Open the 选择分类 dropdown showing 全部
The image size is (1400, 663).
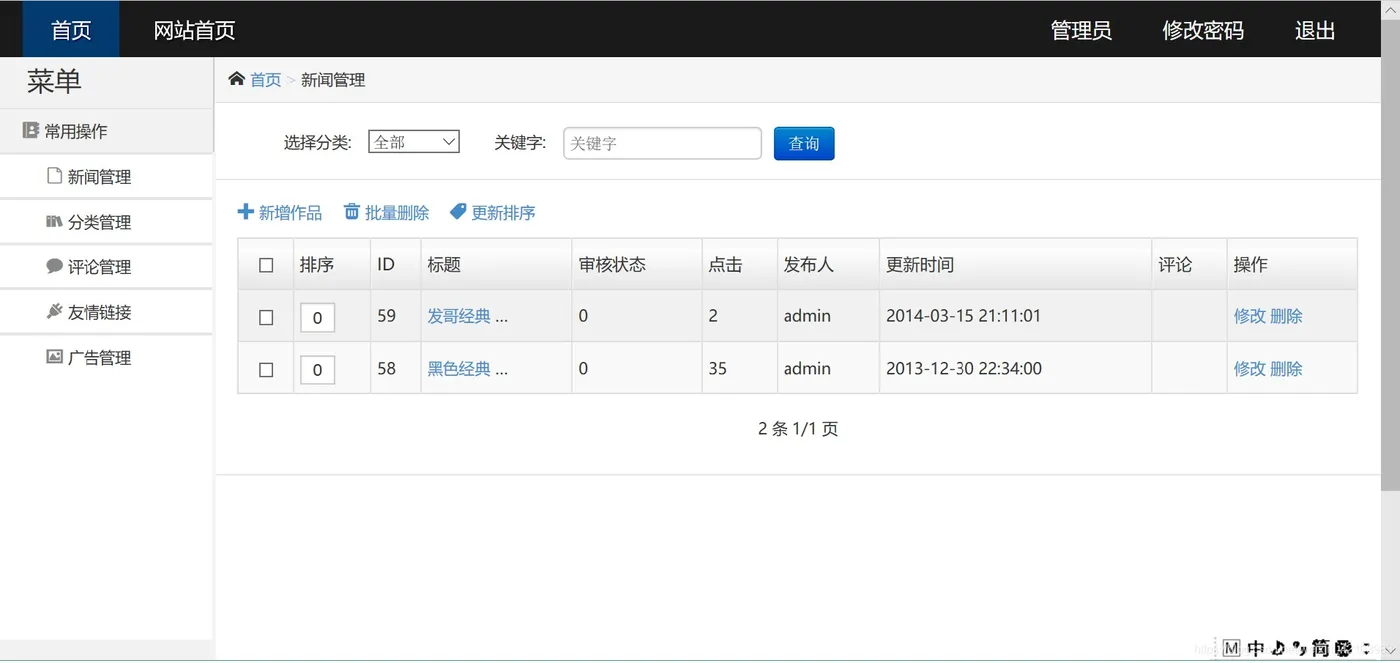pos(414,142)
